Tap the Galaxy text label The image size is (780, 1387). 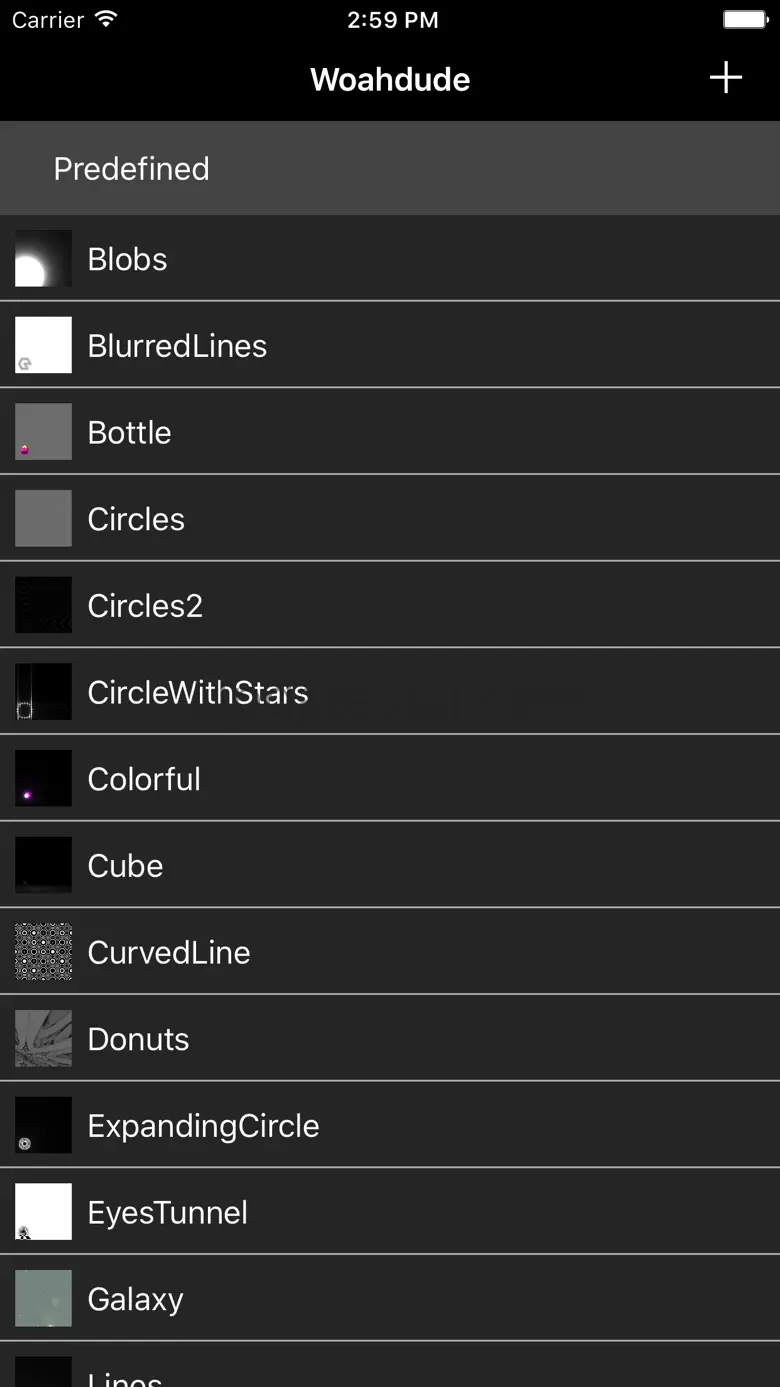click(x=135, y=1299)
